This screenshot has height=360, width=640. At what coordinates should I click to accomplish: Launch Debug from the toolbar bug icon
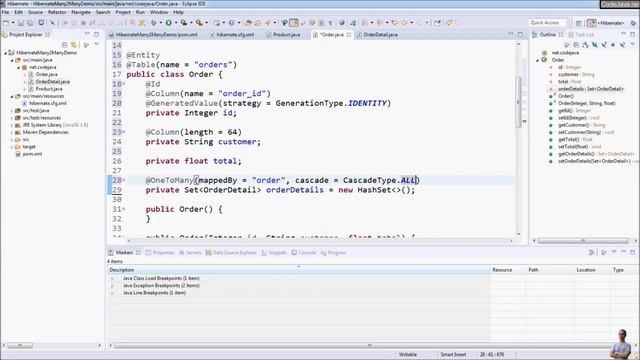pos(153,23)
